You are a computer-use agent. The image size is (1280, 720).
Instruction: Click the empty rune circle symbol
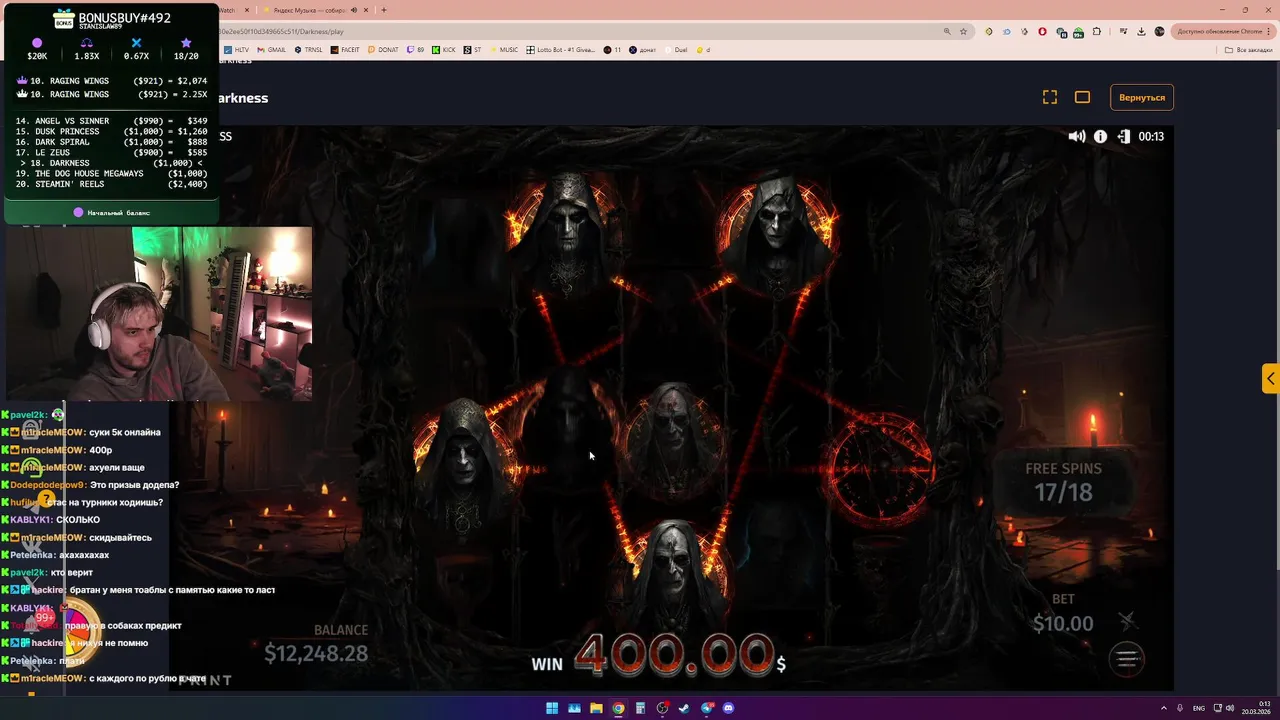pyautogui.click(x=879, y=467)
